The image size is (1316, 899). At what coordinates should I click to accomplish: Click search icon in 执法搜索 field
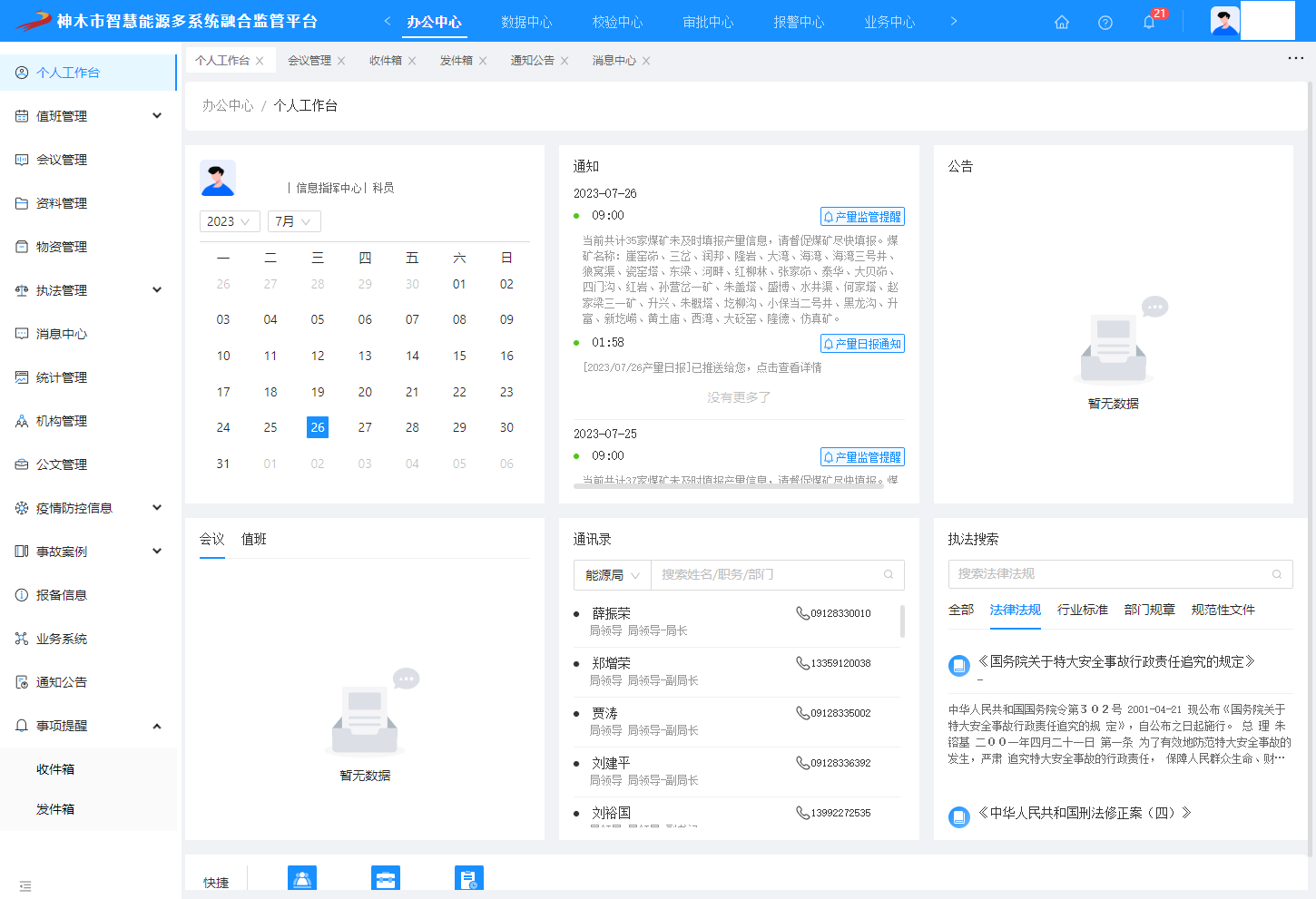[1277, 574]
